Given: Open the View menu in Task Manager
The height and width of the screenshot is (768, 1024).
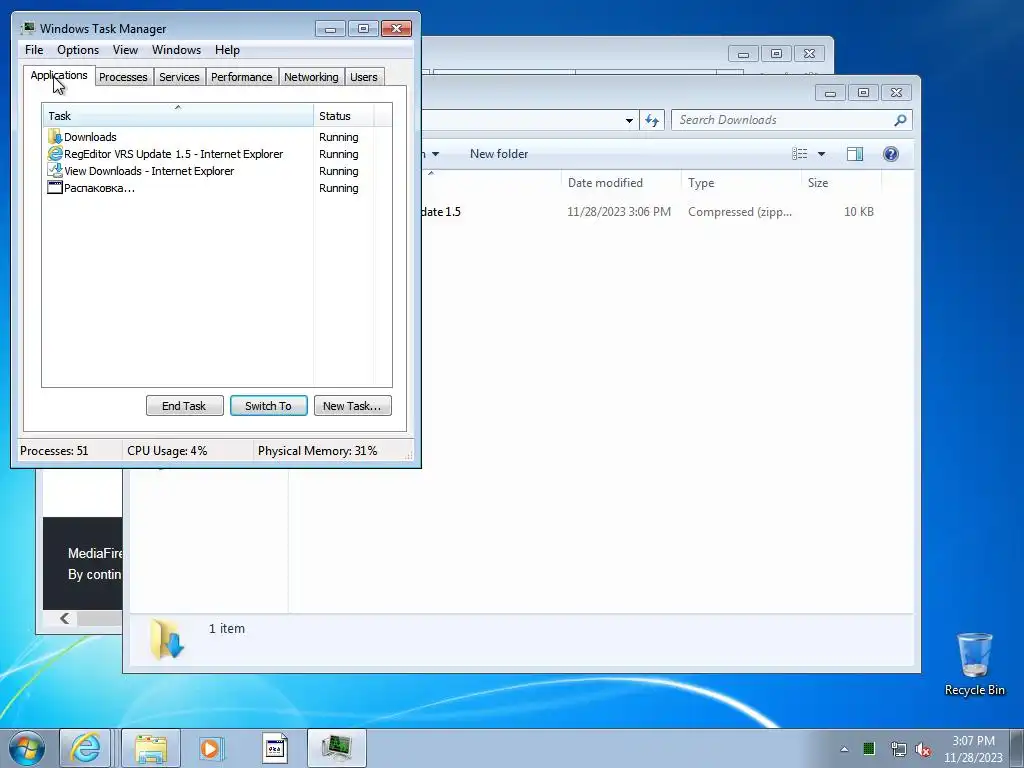Looking at the screenshot, I should (x=125, y=50).
